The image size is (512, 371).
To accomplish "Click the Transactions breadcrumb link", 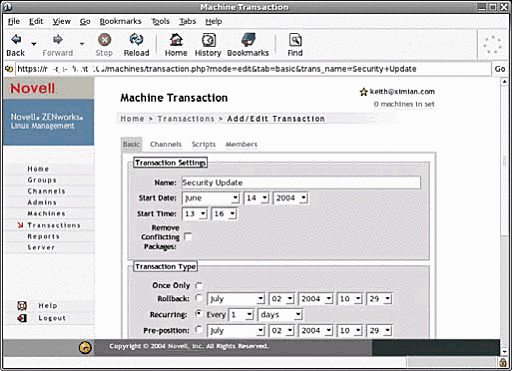I will (186, 119).
